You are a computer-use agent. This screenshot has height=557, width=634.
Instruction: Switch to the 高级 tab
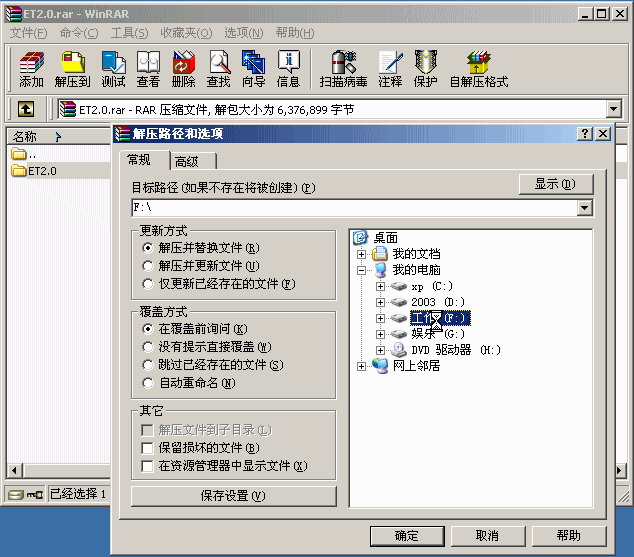(x=186, y=161)
